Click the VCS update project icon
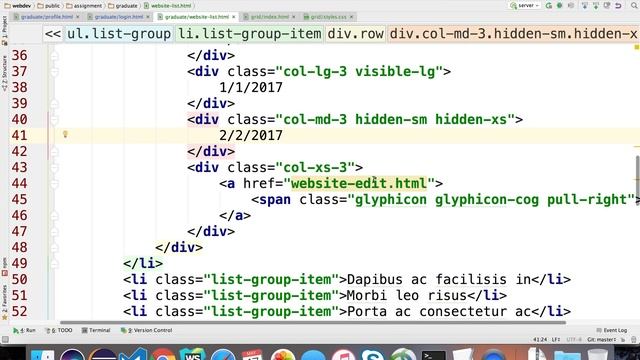The width and height of the screenshot is (640, 360). tap(585, 5)
